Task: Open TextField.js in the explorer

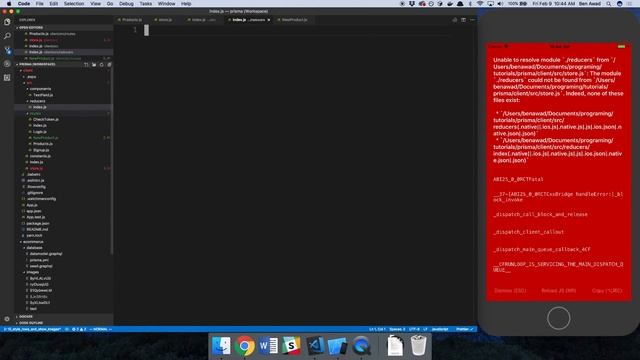Action: 43,95
